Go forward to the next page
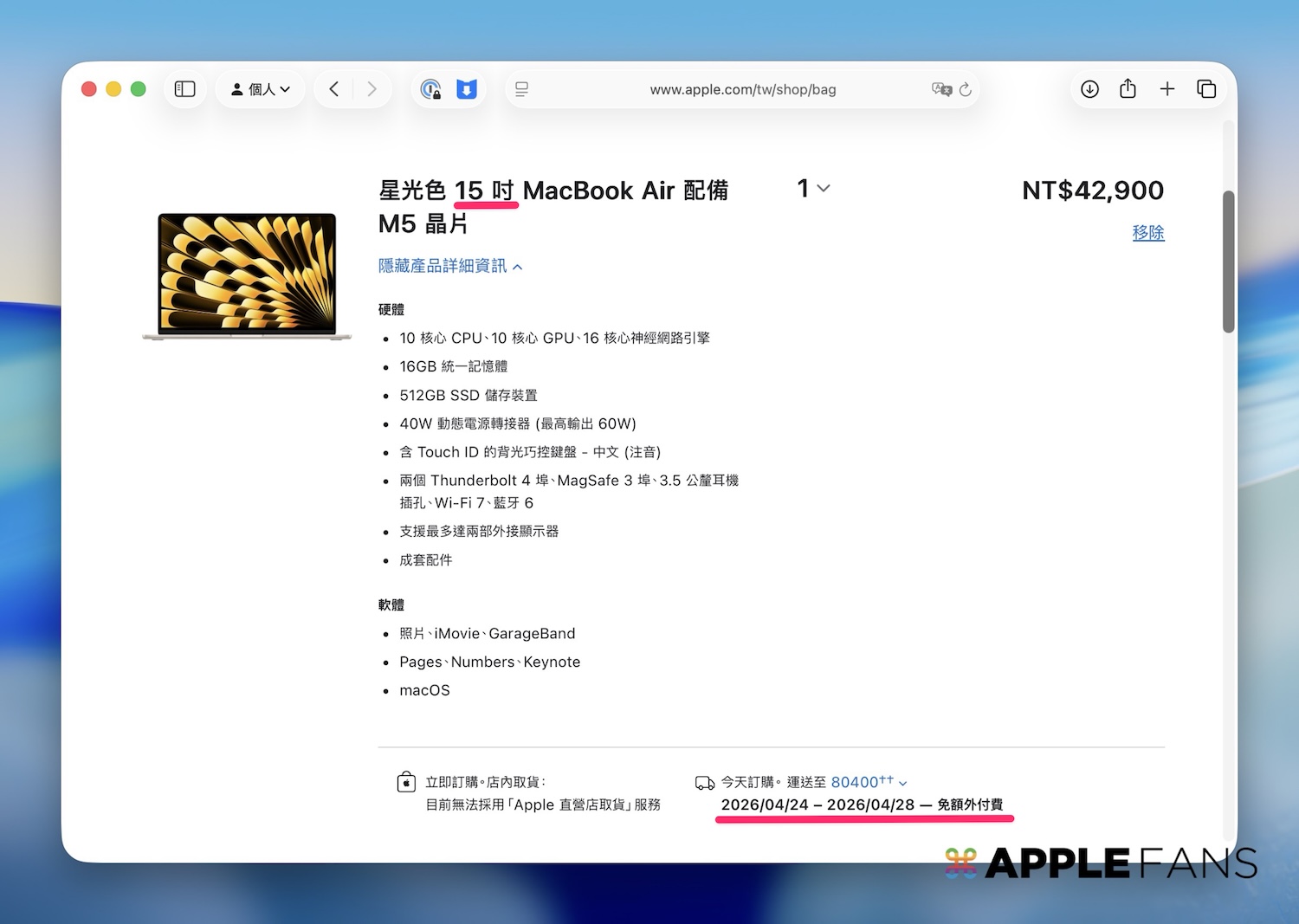Viewport: 1299px width, 924px height. pyautogui.click(x=372, y=89)
